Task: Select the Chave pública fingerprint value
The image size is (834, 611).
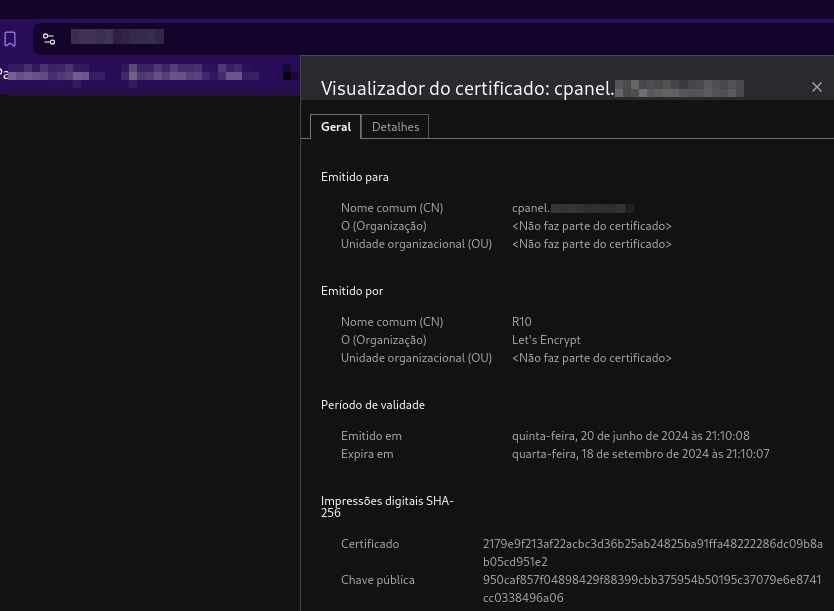Action: click(x=652, y=589)
